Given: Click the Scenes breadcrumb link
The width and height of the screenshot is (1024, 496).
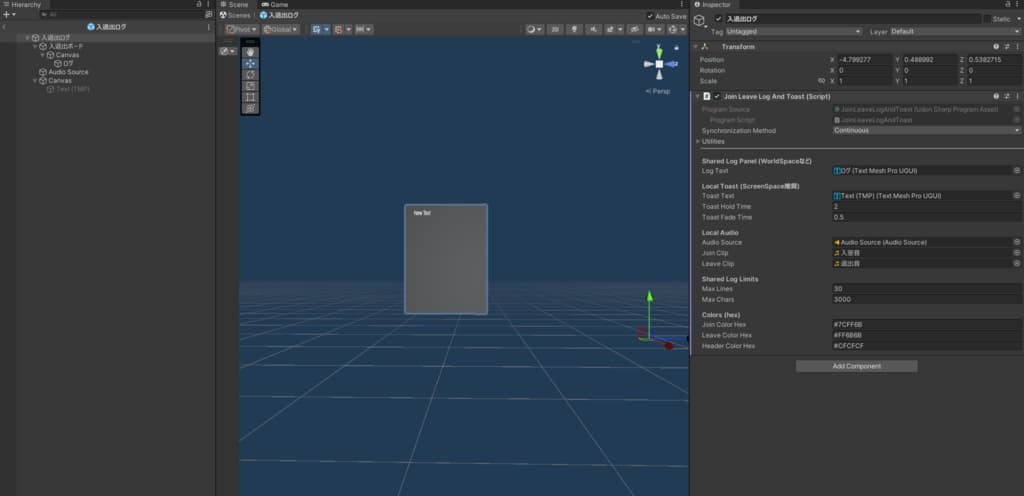Looking at the screenshot, I should click(x=238, y=15).
